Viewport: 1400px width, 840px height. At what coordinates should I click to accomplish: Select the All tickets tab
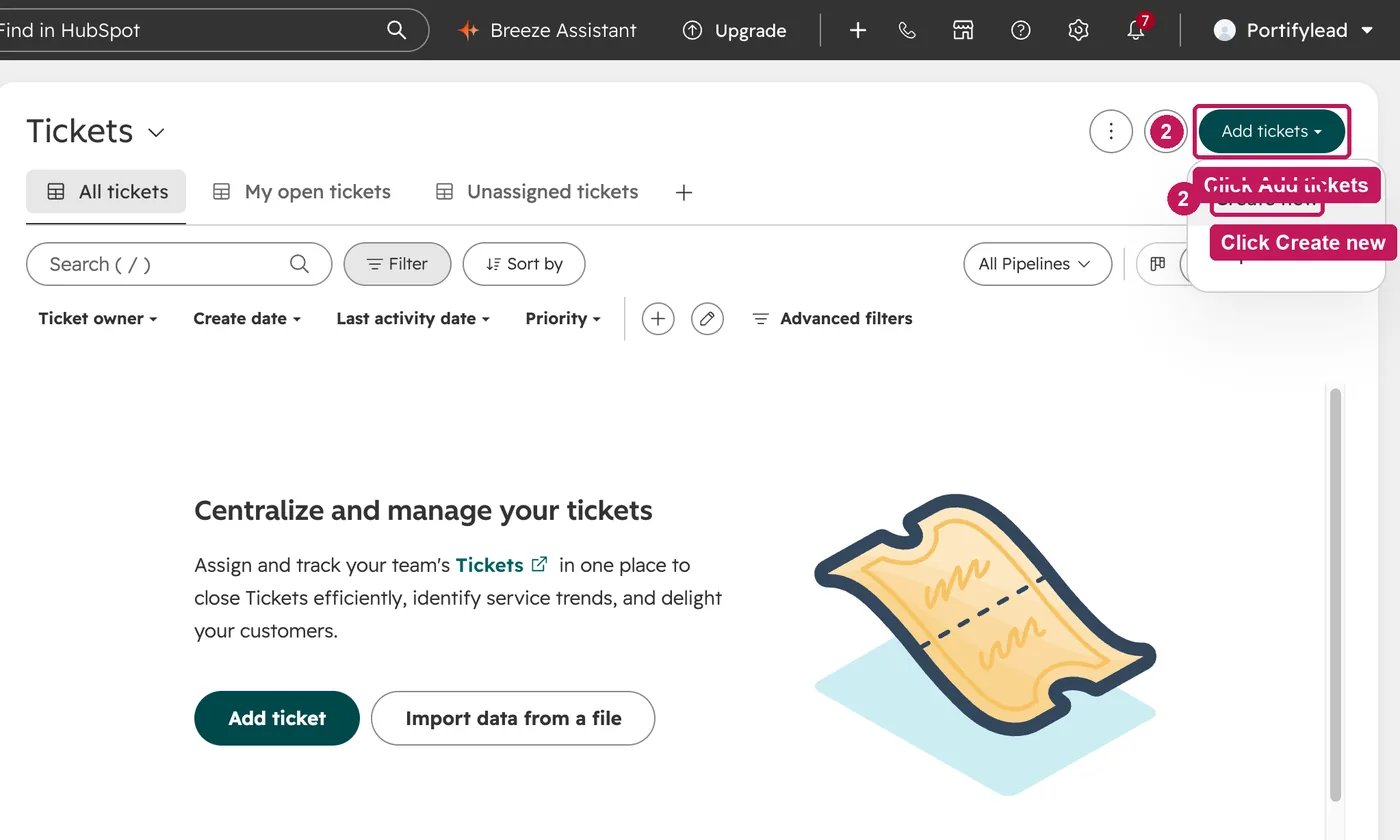click(106, 191)
